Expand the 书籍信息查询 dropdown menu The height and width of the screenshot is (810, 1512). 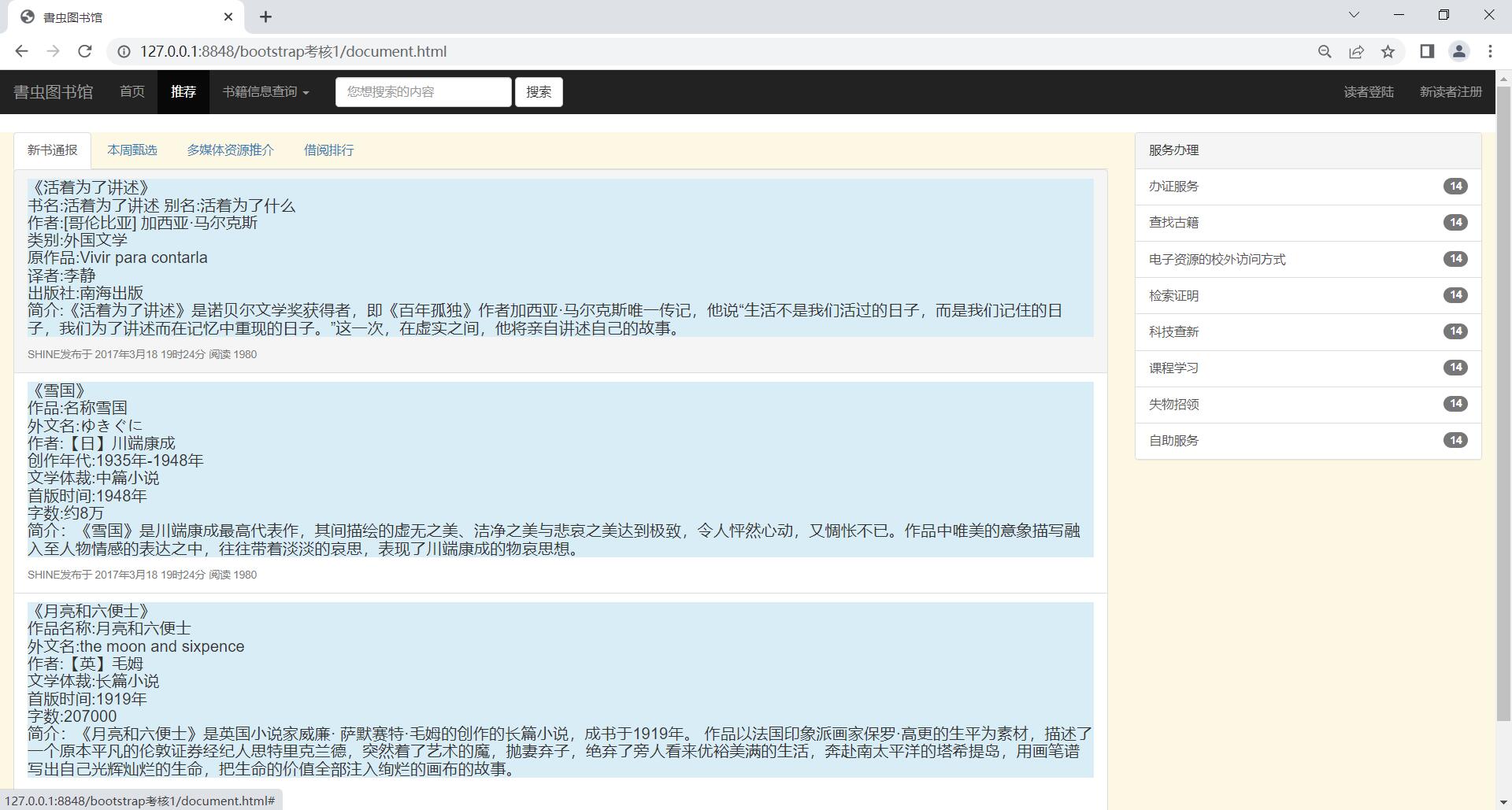265,91
